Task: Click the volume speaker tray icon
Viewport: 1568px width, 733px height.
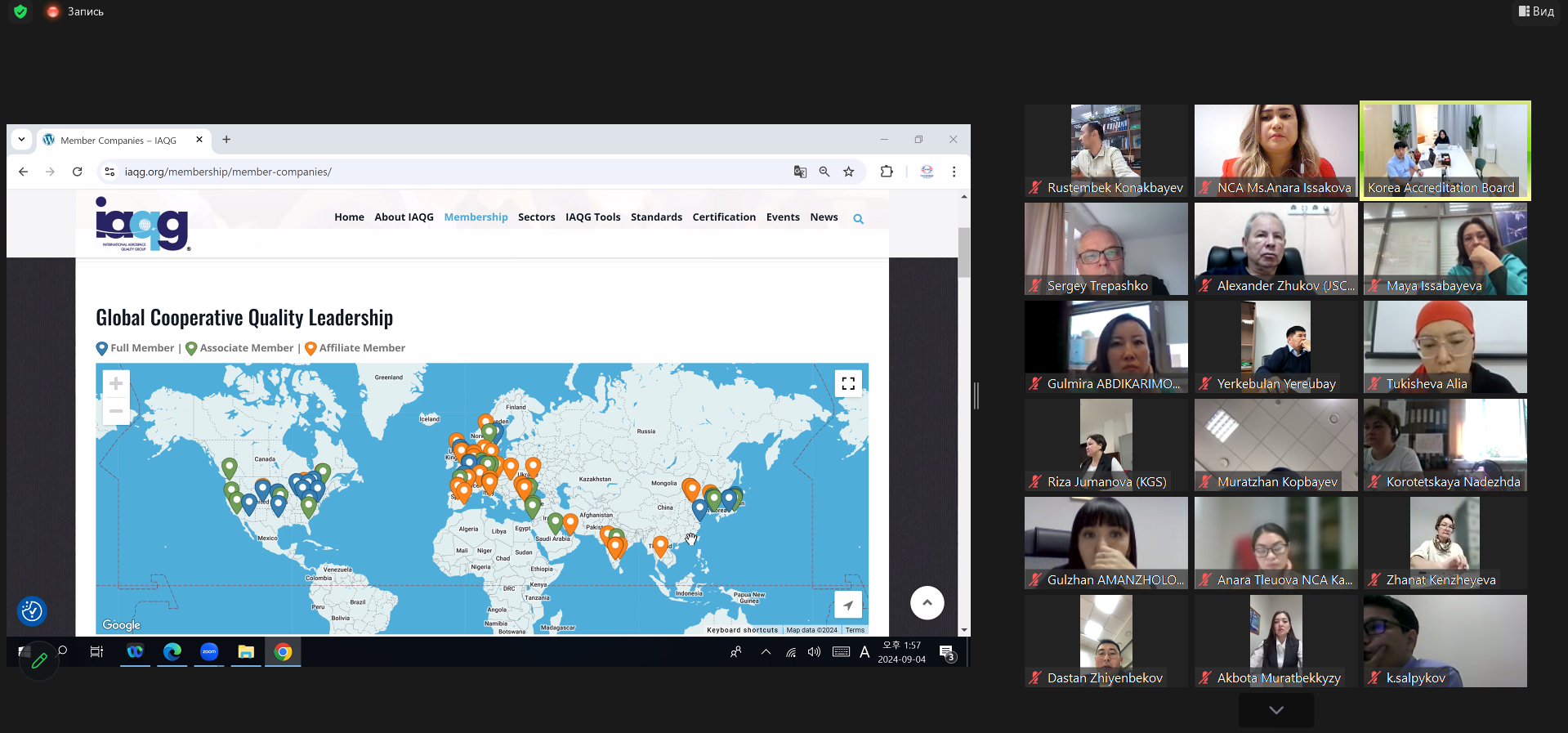Action: tap(814, 652)
